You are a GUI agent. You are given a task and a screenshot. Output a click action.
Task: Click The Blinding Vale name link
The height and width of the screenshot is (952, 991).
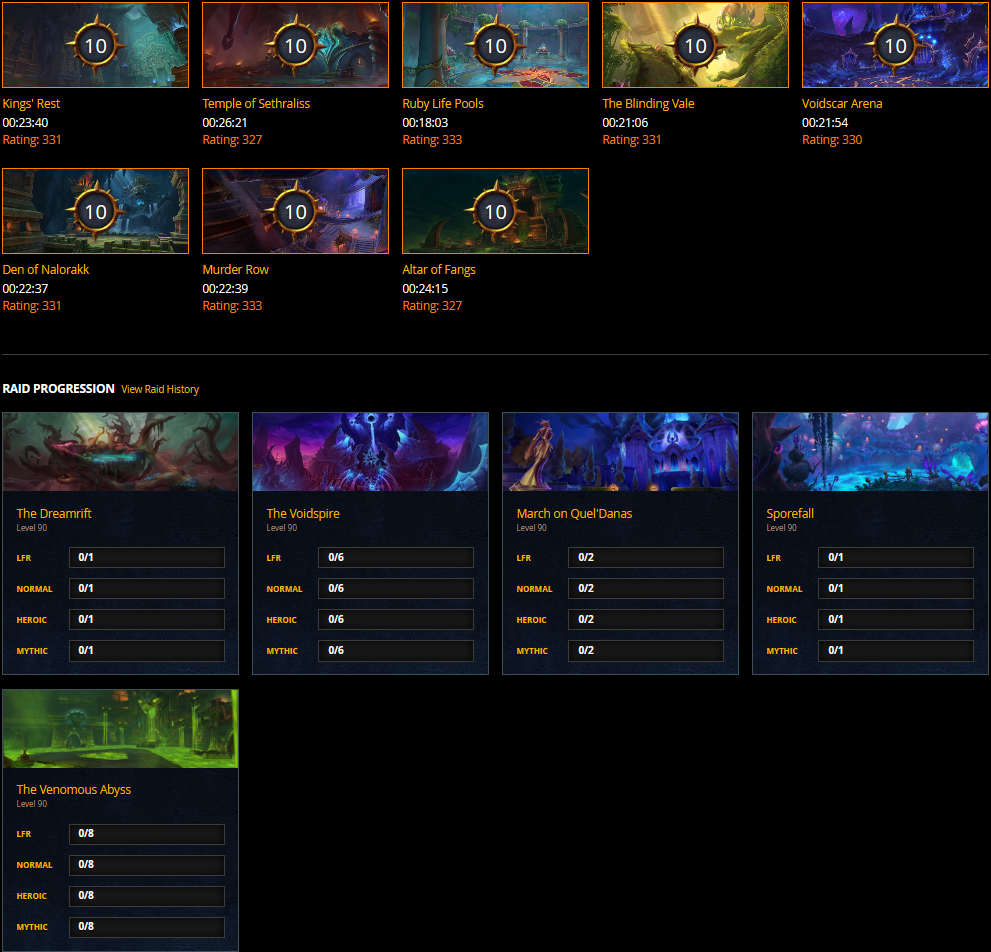(648, 104)
